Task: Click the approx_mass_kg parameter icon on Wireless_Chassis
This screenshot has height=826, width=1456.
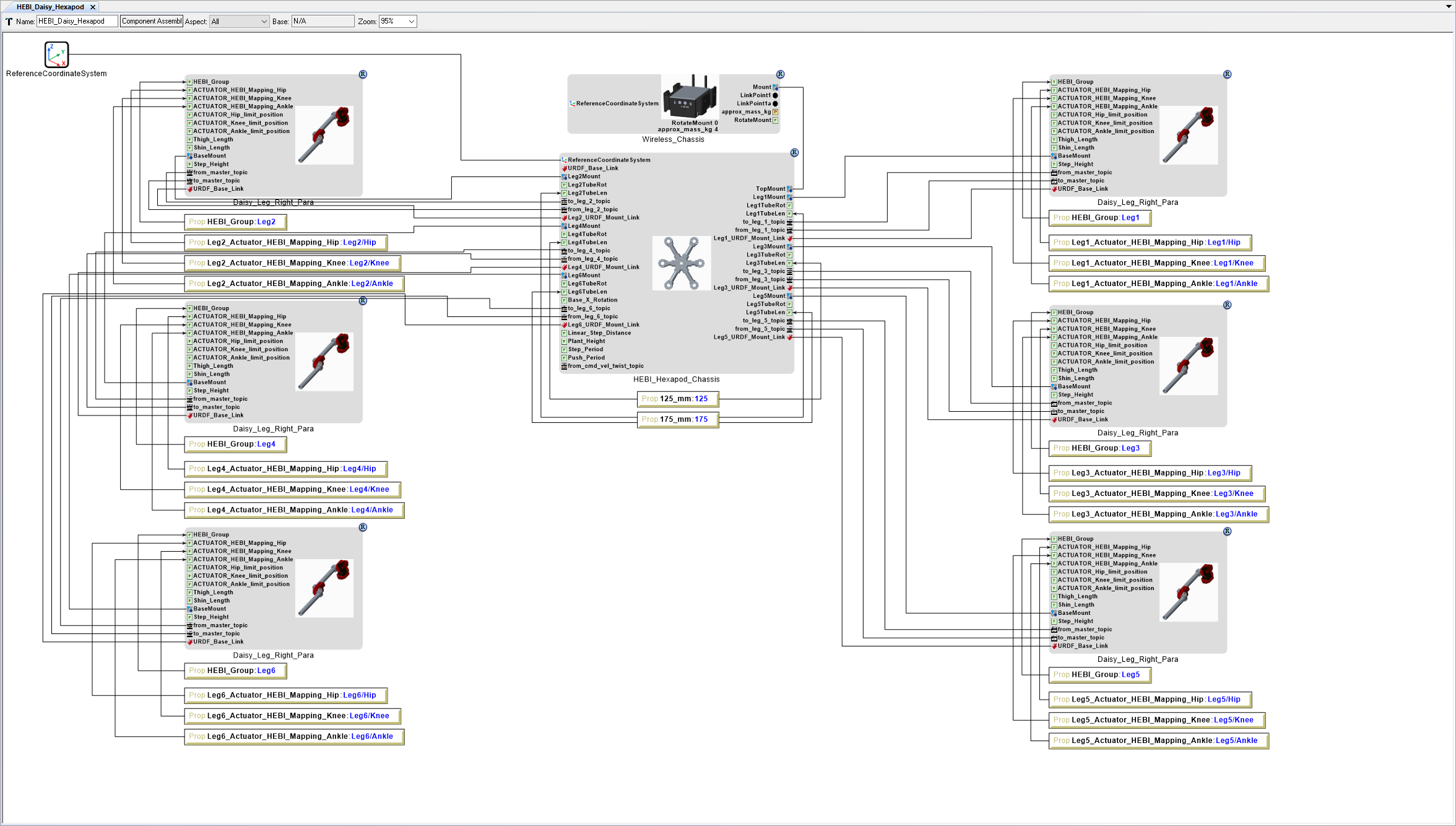Action: (775, 112)
